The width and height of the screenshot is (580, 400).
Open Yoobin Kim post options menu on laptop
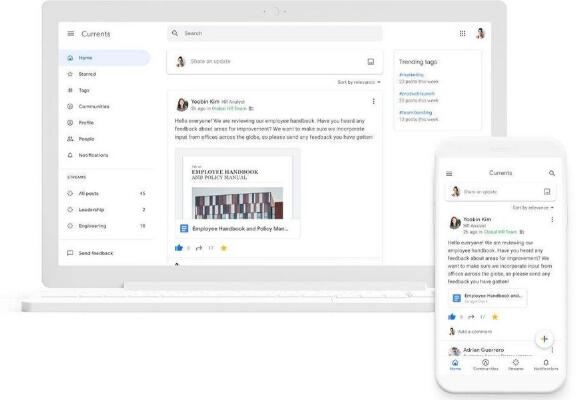(x=374, y=101)
